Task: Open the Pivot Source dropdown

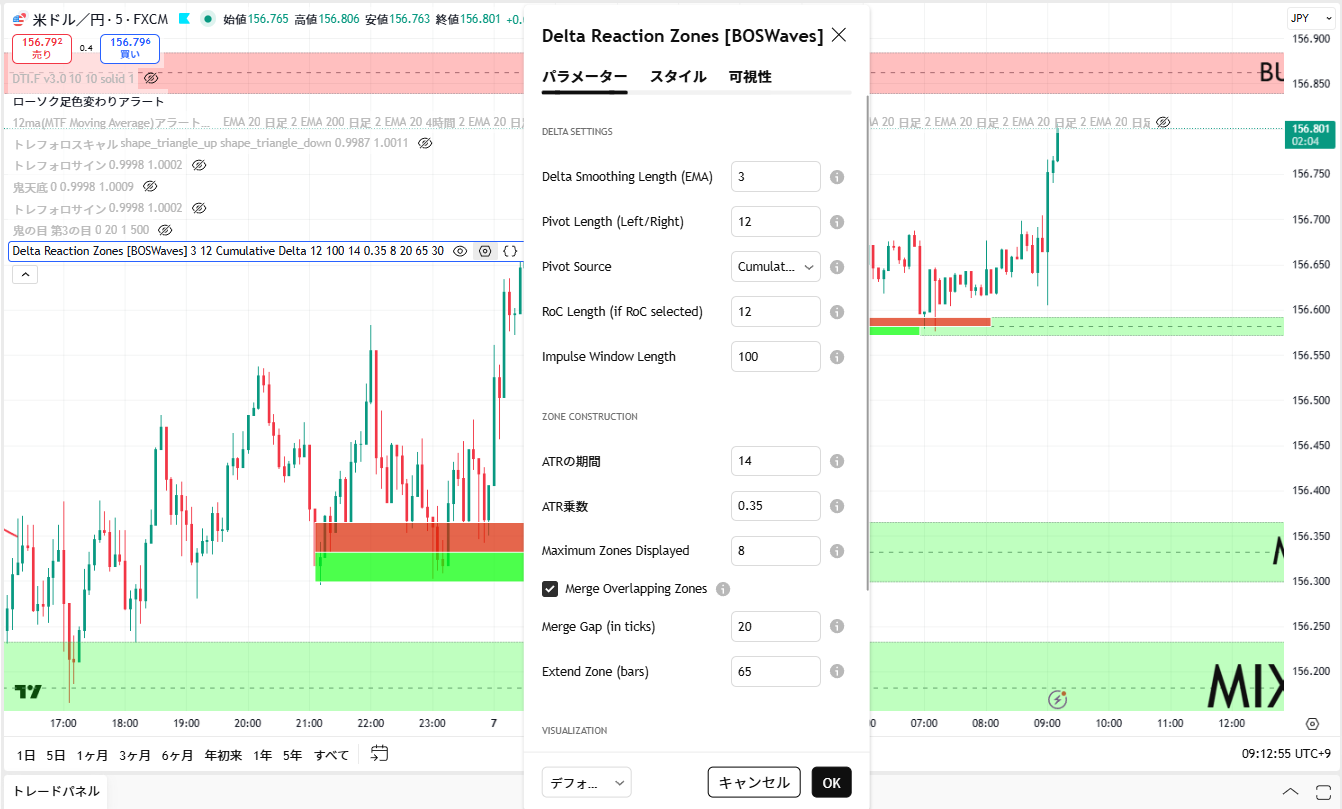Action: tap(775, 267)
